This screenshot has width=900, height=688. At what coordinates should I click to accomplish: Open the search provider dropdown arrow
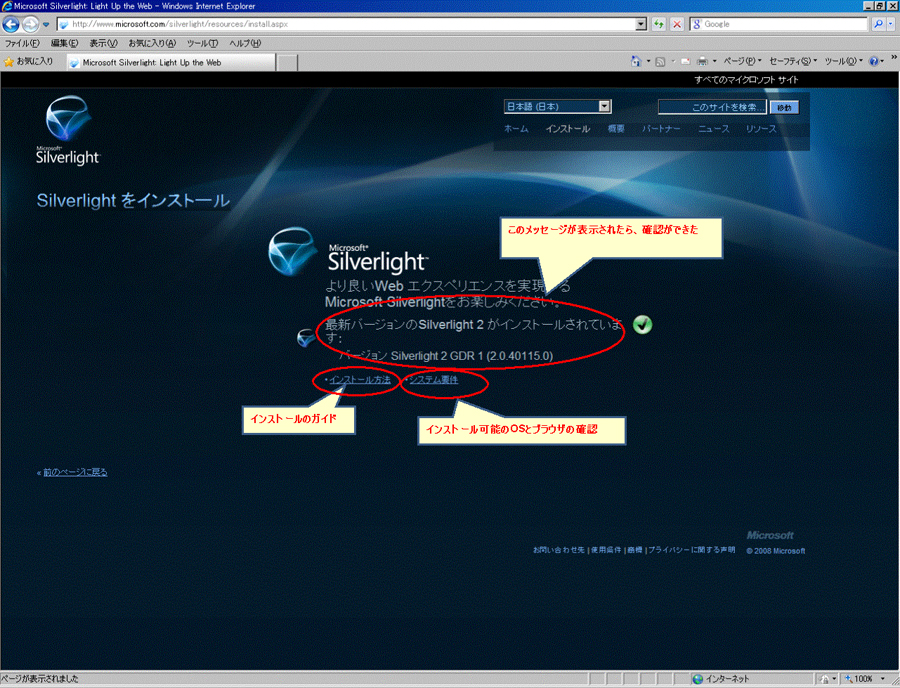tap(891, 24)
